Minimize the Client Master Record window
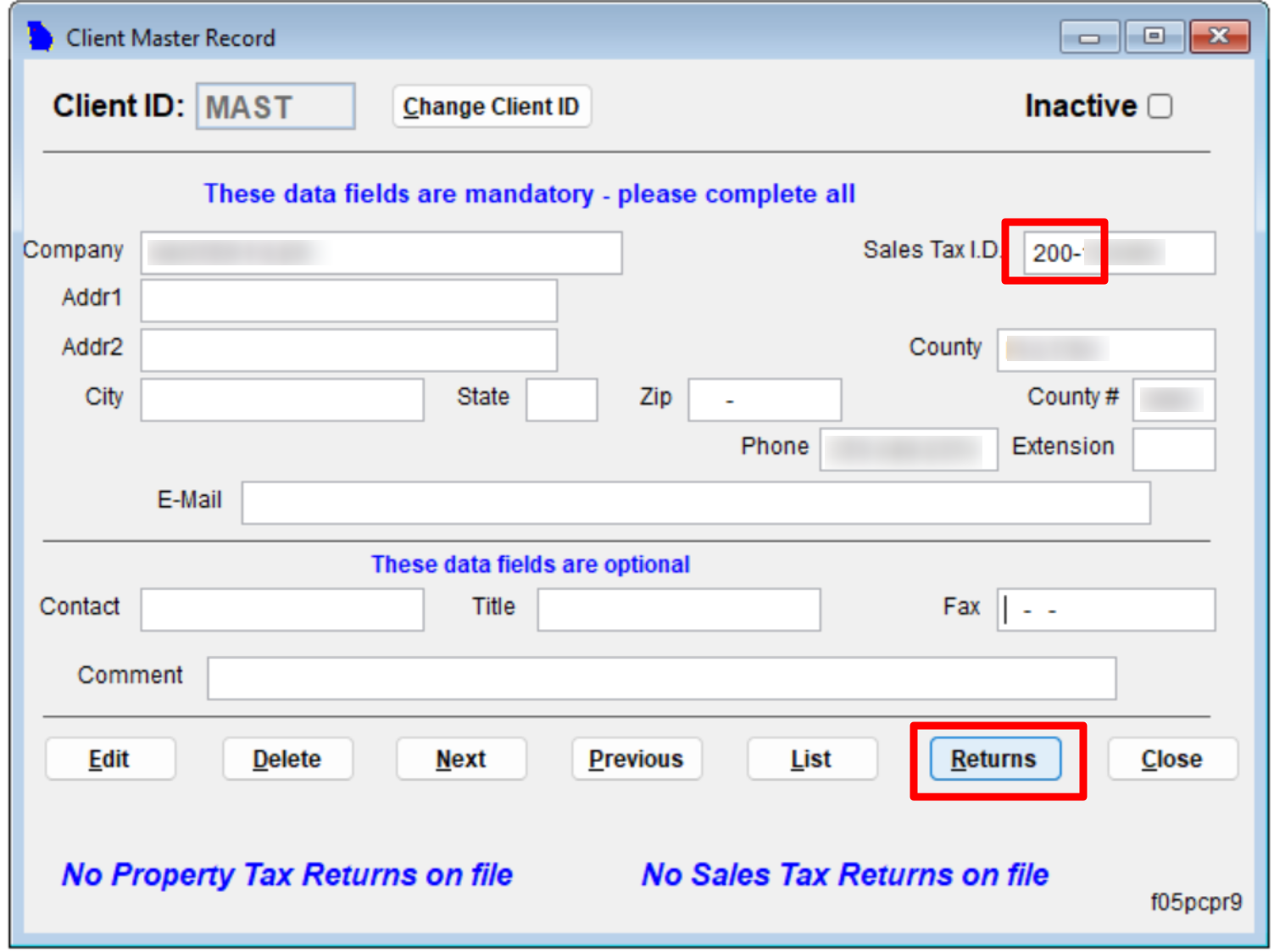Screen dimensions: 1274x952 coord(1090,36)
